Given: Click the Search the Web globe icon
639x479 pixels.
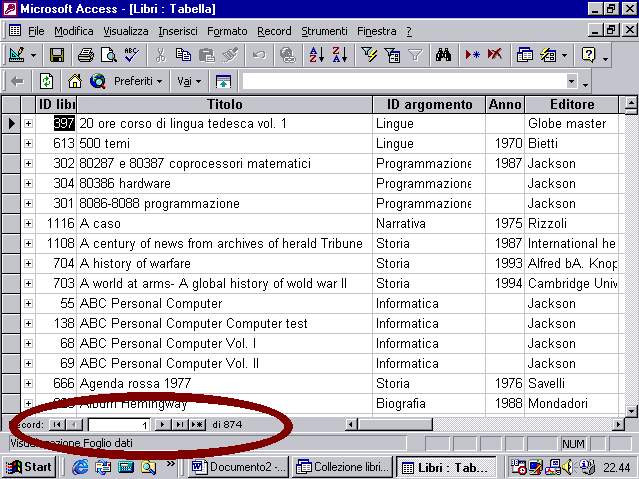Looking at the screenshot, I should coord(98,81).
